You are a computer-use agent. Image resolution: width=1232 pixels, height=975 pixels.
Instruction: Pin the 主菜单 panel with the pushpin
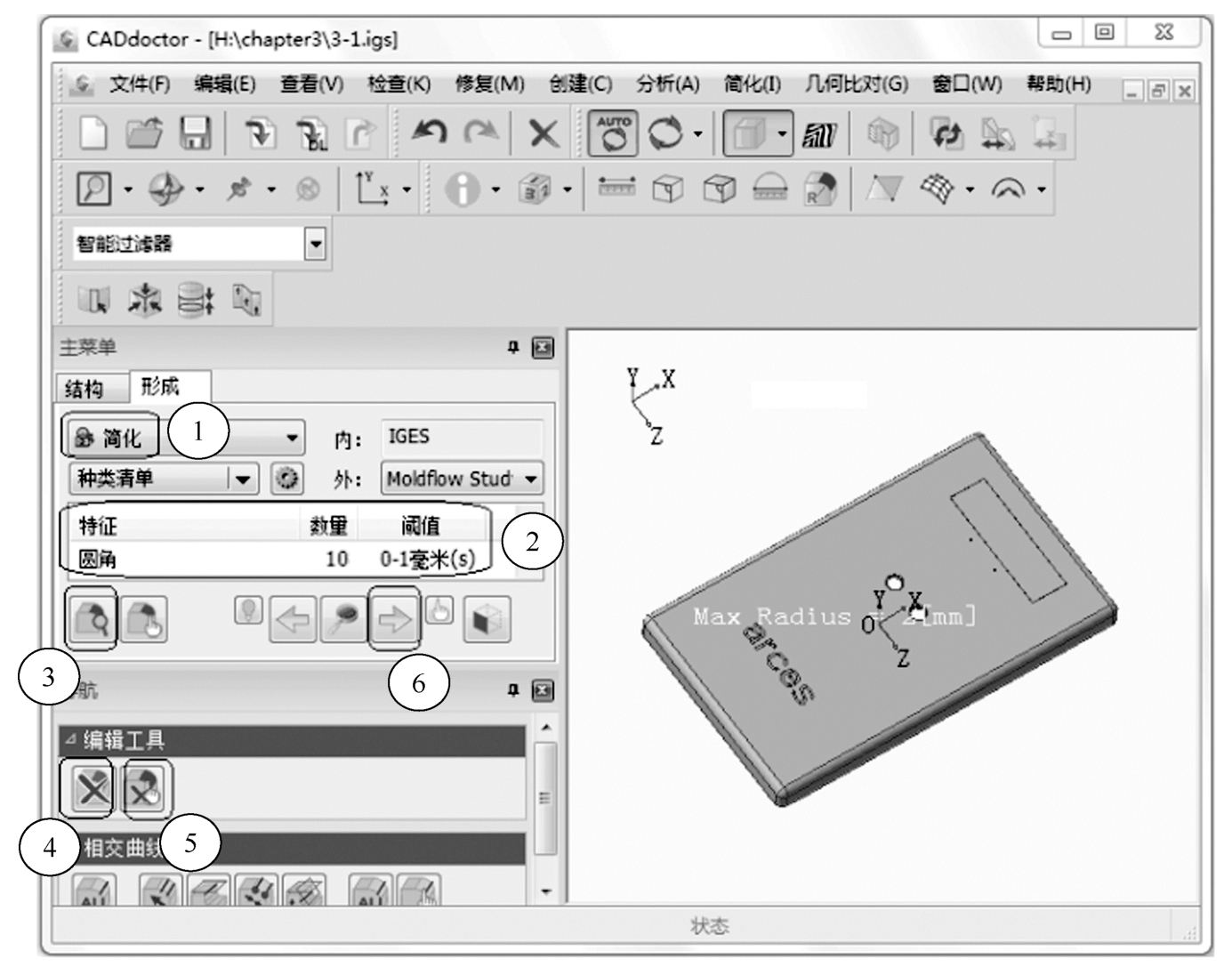coord(513,348)
